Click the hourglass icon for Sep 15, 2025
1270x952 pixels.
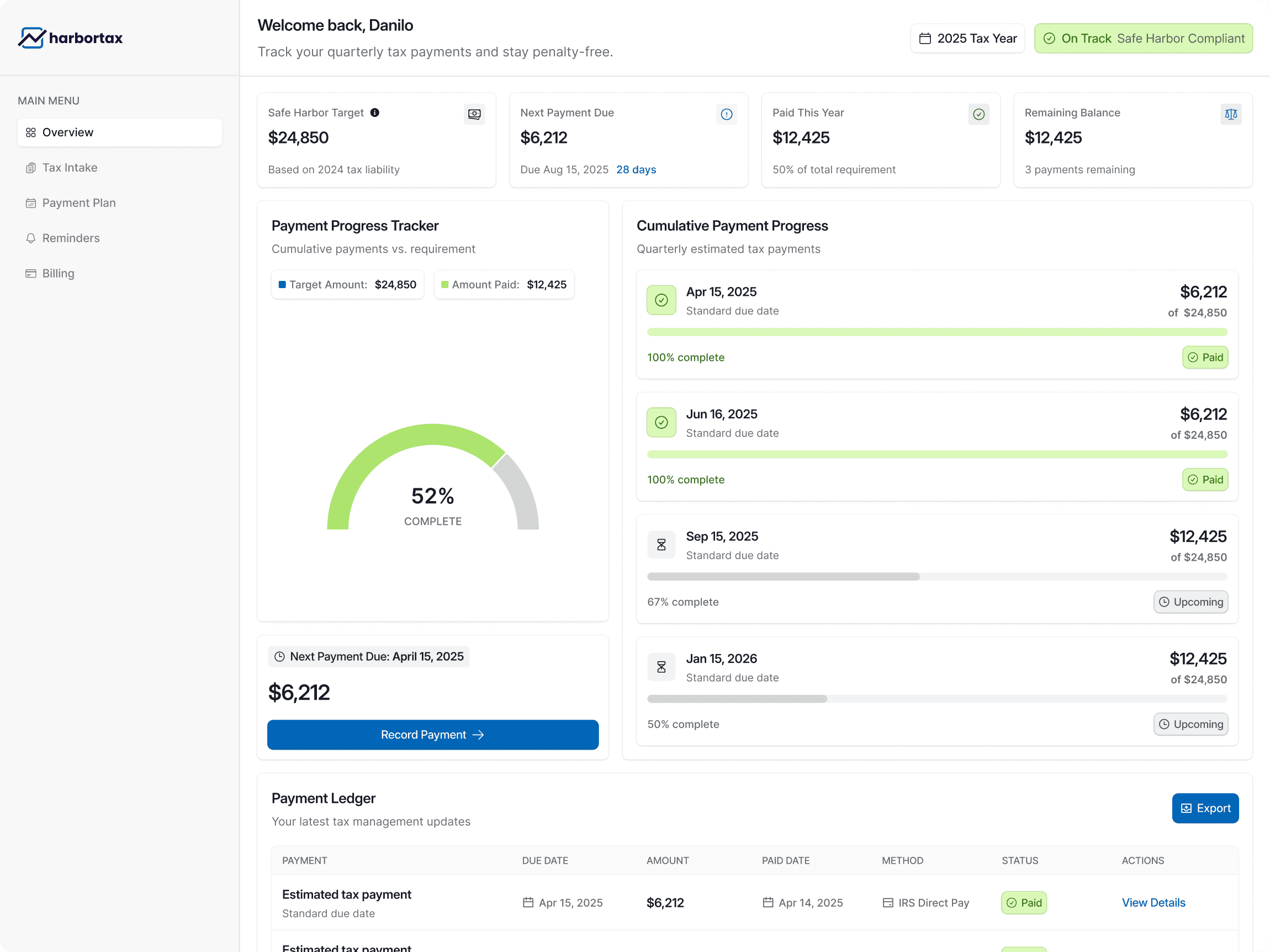[661, 545]
